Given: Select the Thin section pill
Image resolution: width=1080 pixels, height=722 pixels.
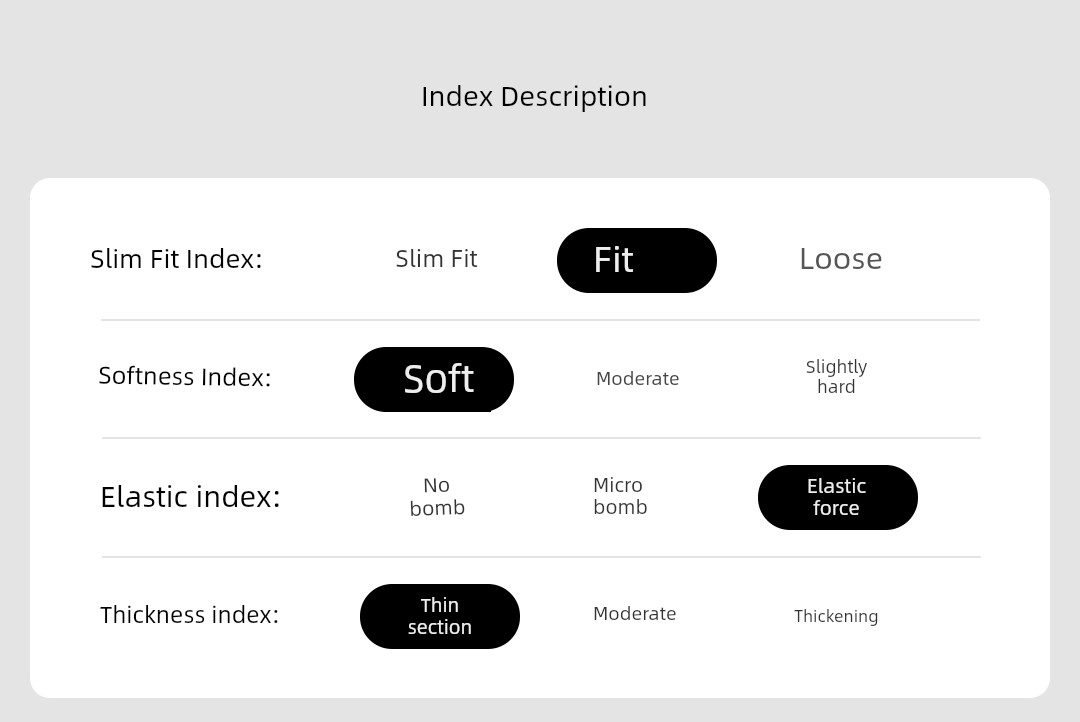Looking at the screenshot, I should pos(439,617).
